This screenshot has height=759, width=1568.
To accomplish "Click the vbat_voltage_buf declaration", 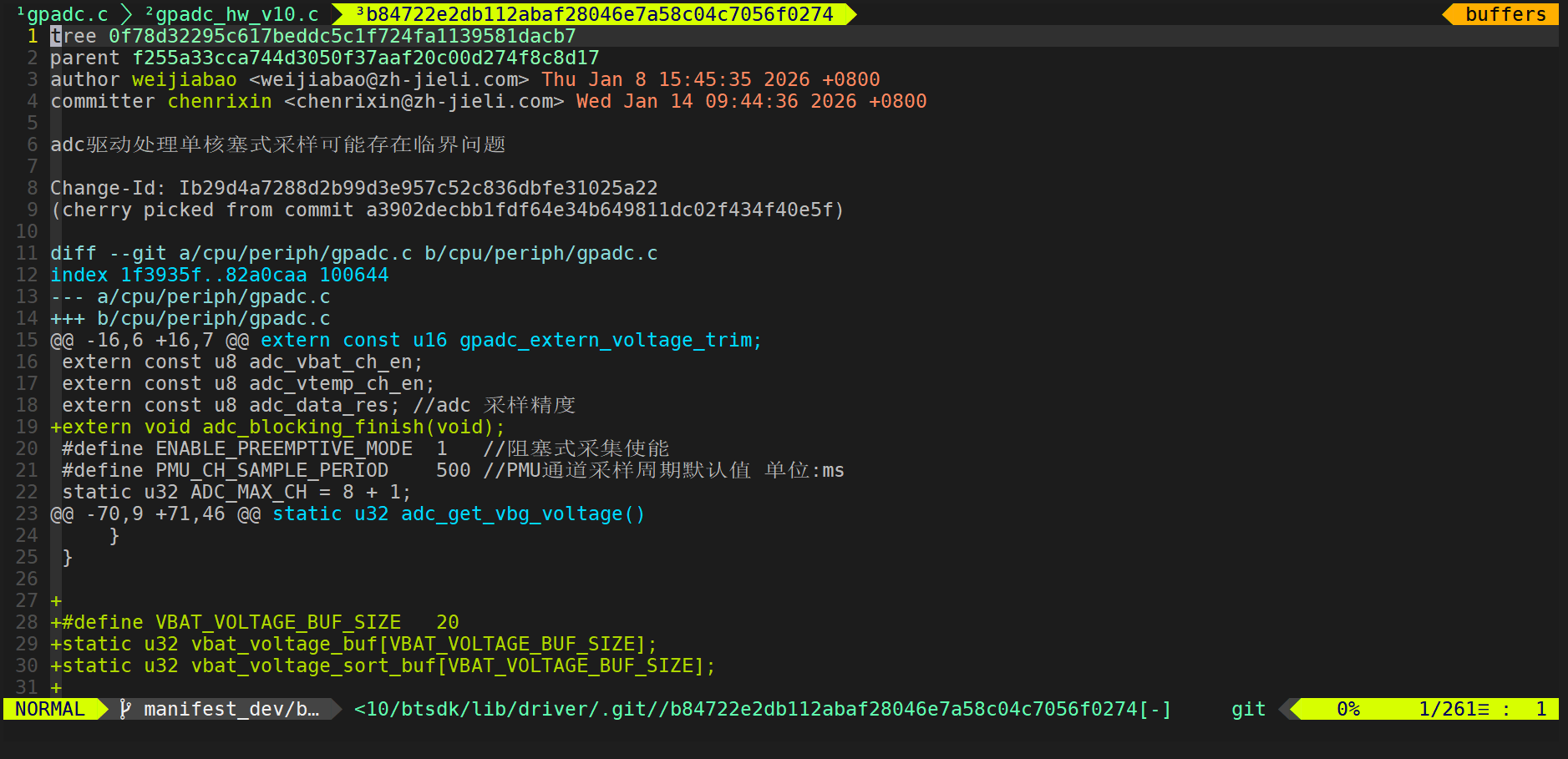I will pyautogui.click(x=354, y=644).
